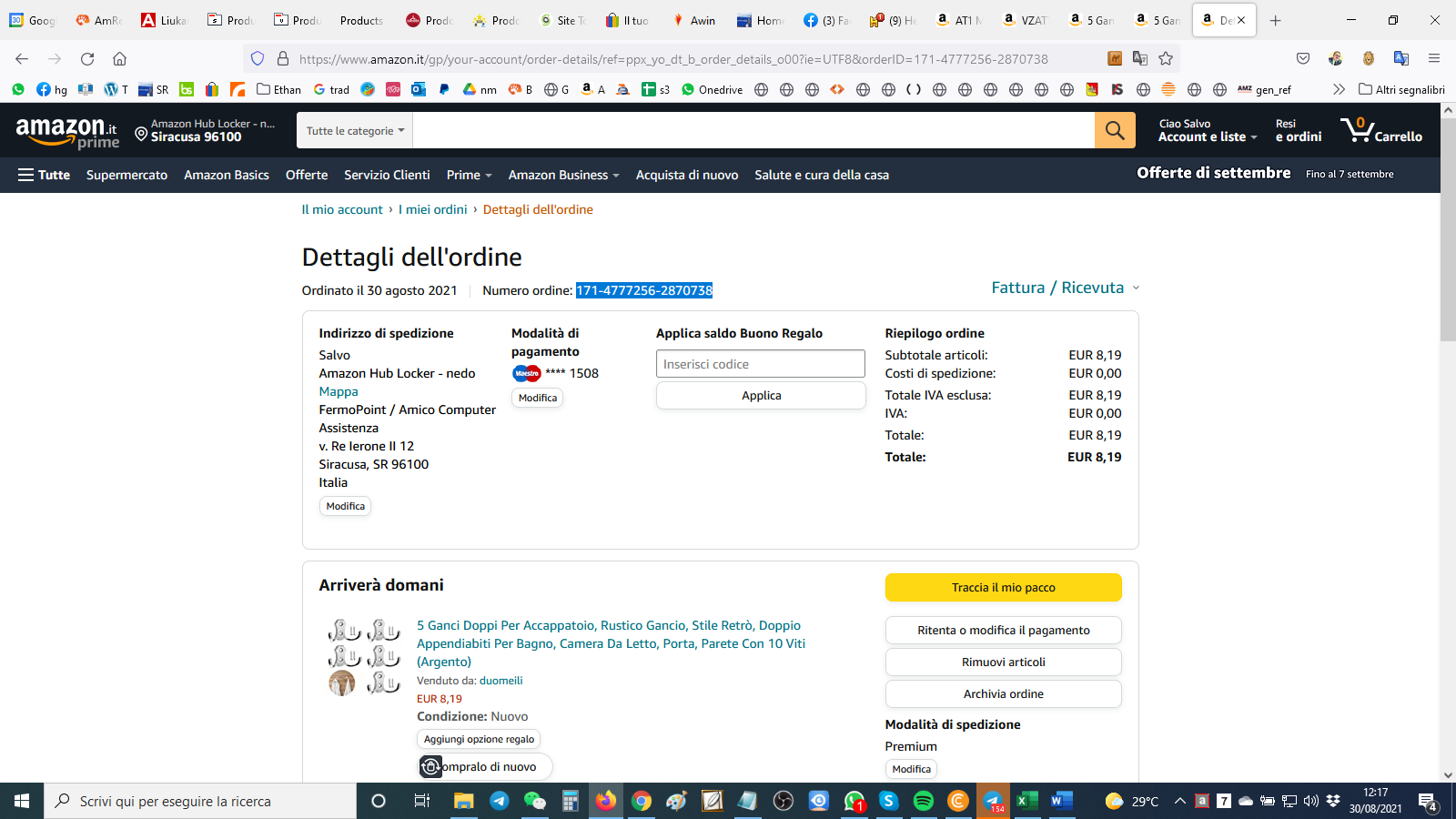Click the Inserisci codice gift card field
The height and width of the screenshot is (819, 1456).
(x=760, y=364)
